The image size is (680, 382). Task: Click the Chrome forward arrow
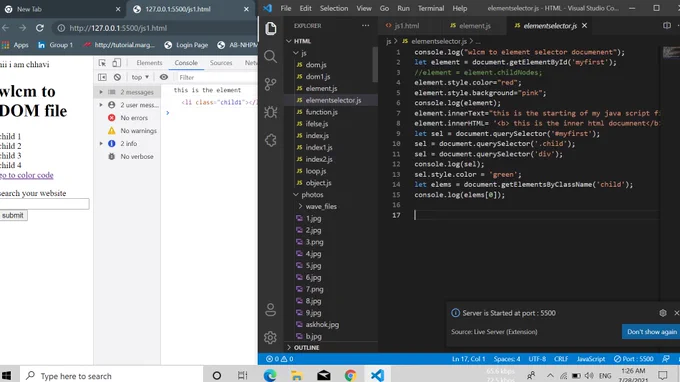point(22,28)
